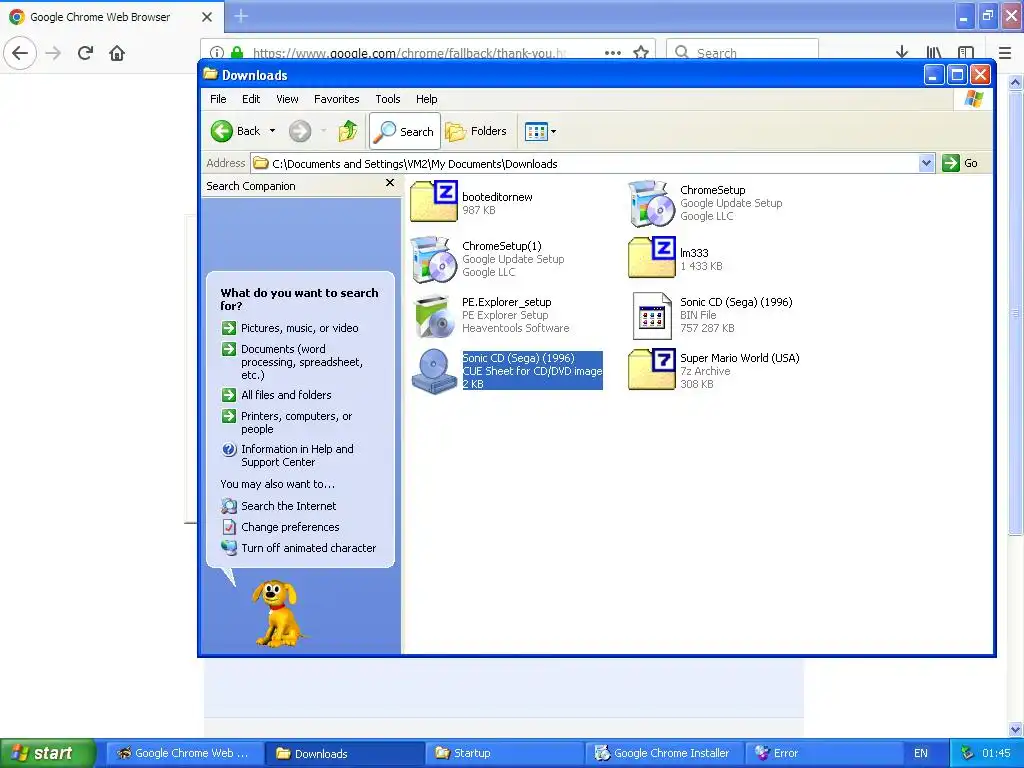Image resolution: width=1024 pixels, height=768 pixels.
Task: Open the Favorites menu
Action: [336, 99]
